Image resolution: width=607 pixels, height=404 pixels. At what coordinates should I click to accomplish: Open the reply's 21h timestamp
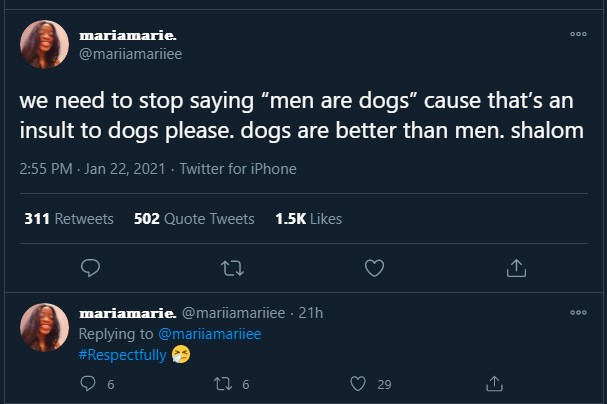pyautogui.click(x=311, y=313)
